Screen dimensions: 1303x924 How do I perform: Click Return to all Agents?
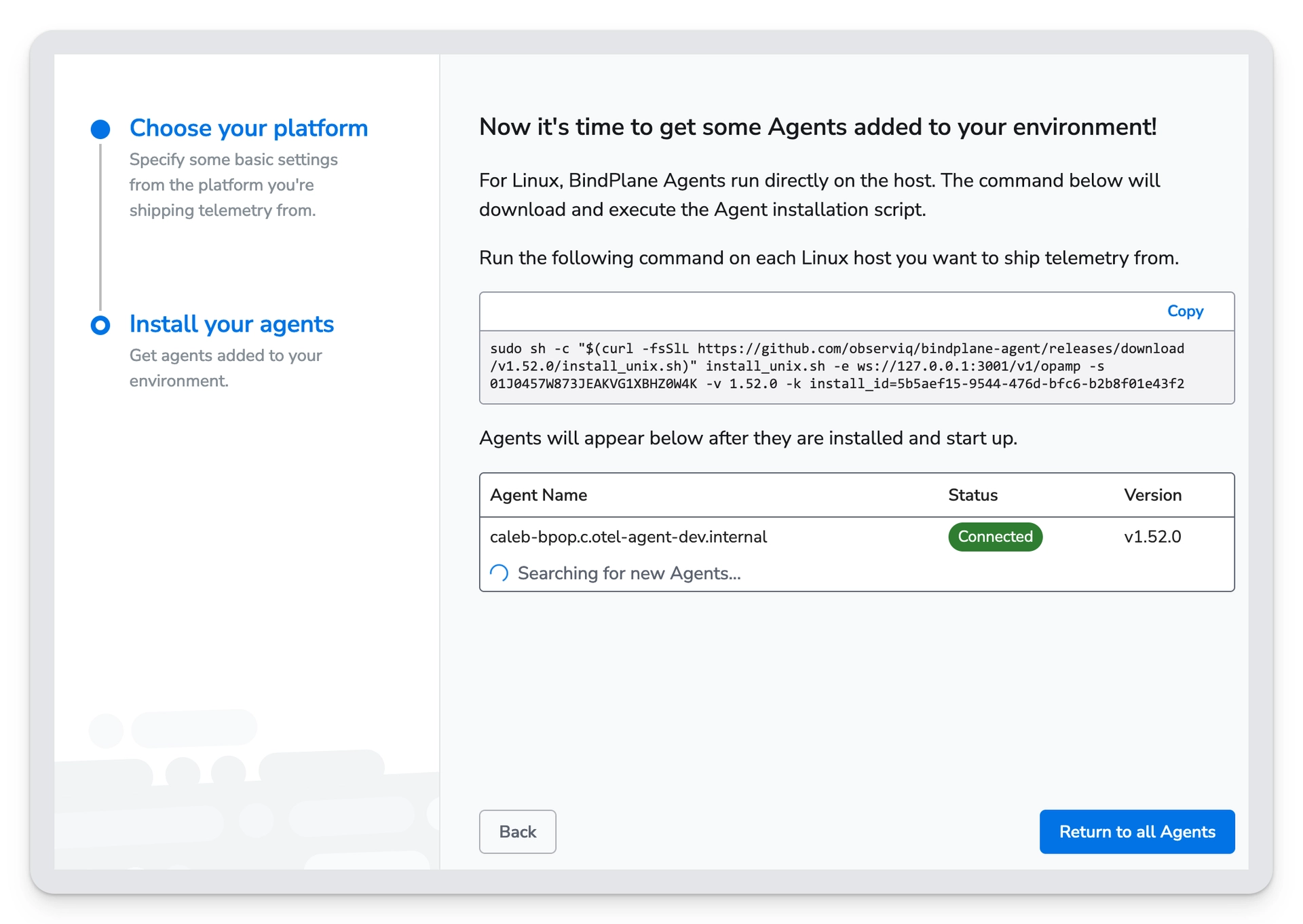[1137, 832]
